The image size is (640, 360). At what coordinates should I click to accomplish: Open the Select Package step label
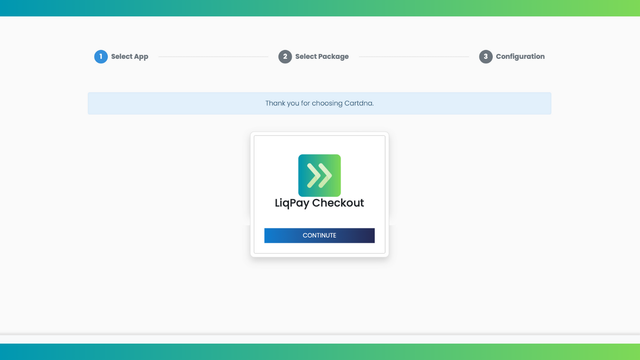coord(322,57)
